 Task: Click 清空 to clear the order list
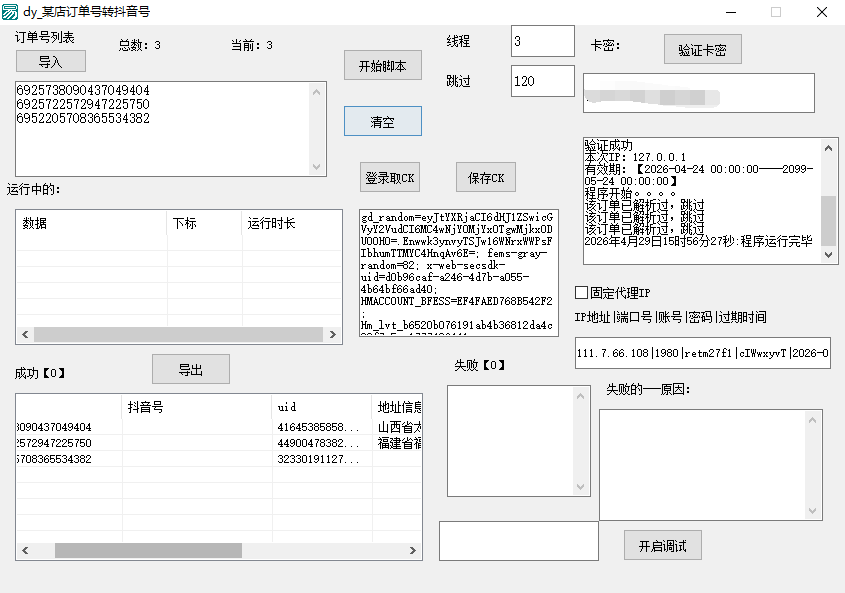(383, 121)
